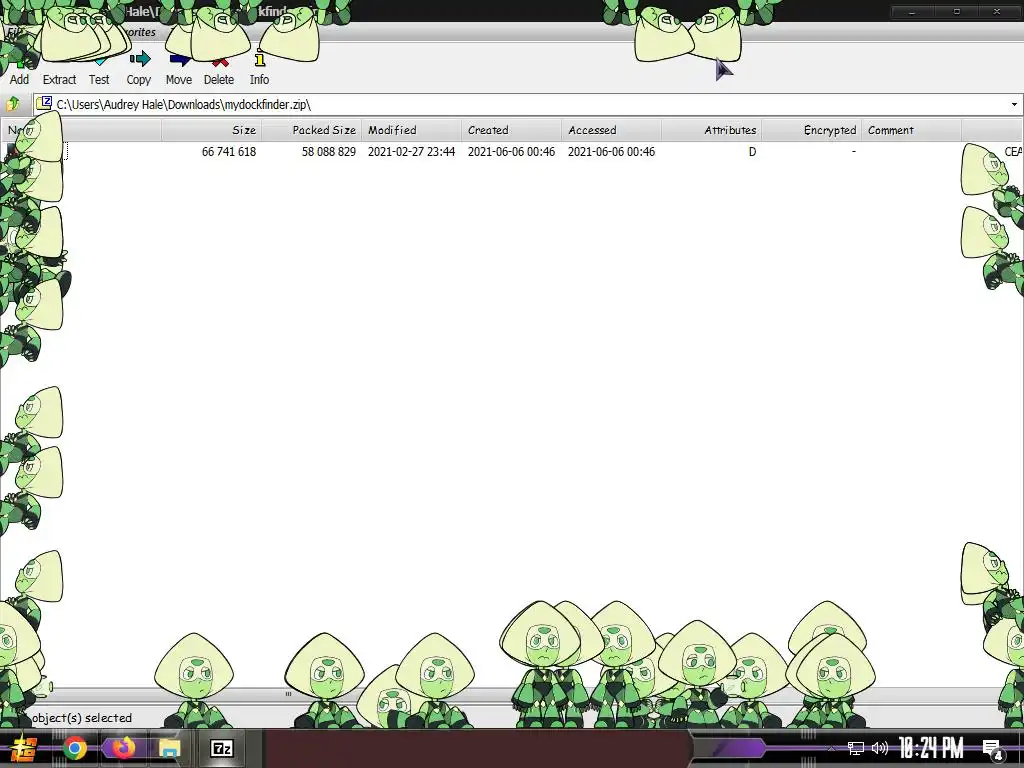Viewport: 1024px width, 768px height.
Task: Go up one folder level
Action: tap(13, 104)
